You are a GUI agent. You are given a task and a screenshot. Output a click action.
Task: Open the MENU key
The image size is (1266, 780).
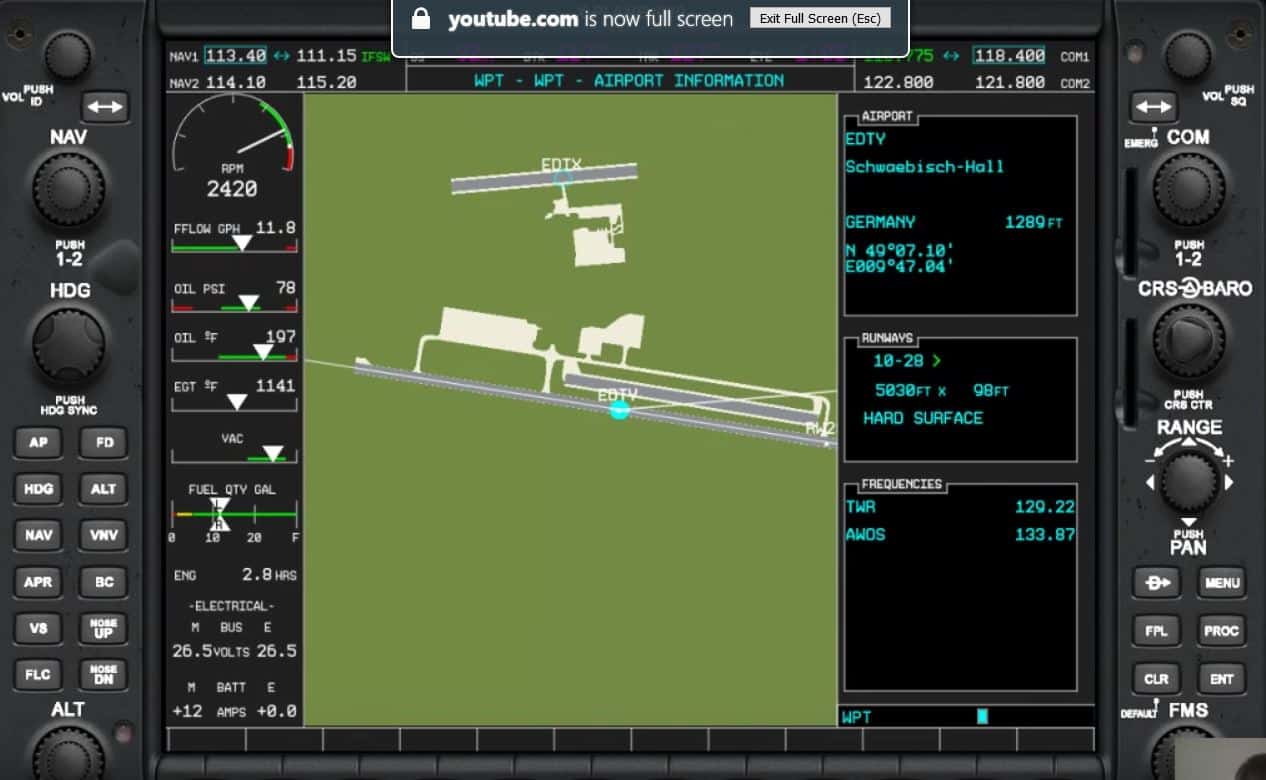[x=1221, y=583]
